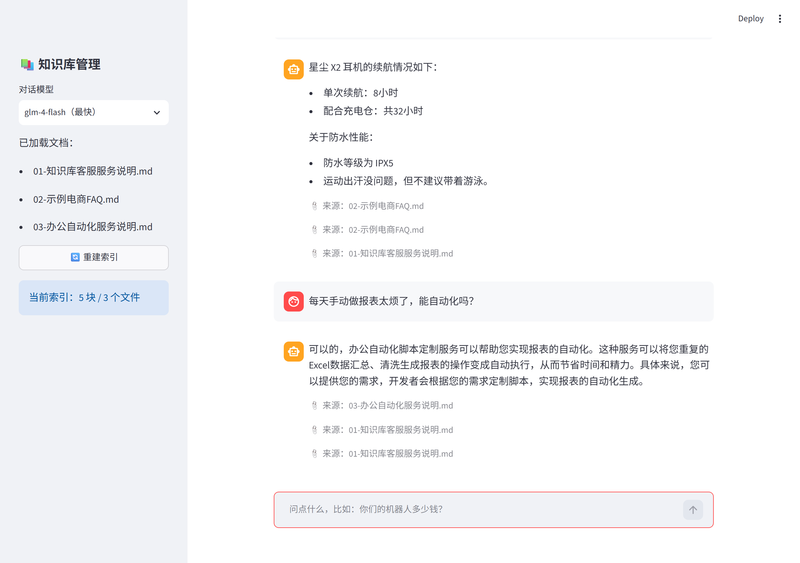The height and width of the screenshot is (563, 800).
Task: Click the refresh icon in 重建索引
Action: click(x=75, y=257)
